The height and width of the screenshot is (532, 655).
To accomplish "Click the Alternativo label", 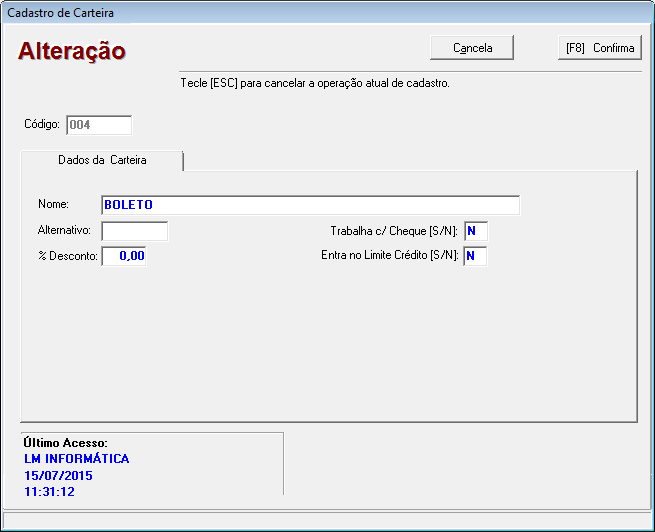I will click(64, 231).
